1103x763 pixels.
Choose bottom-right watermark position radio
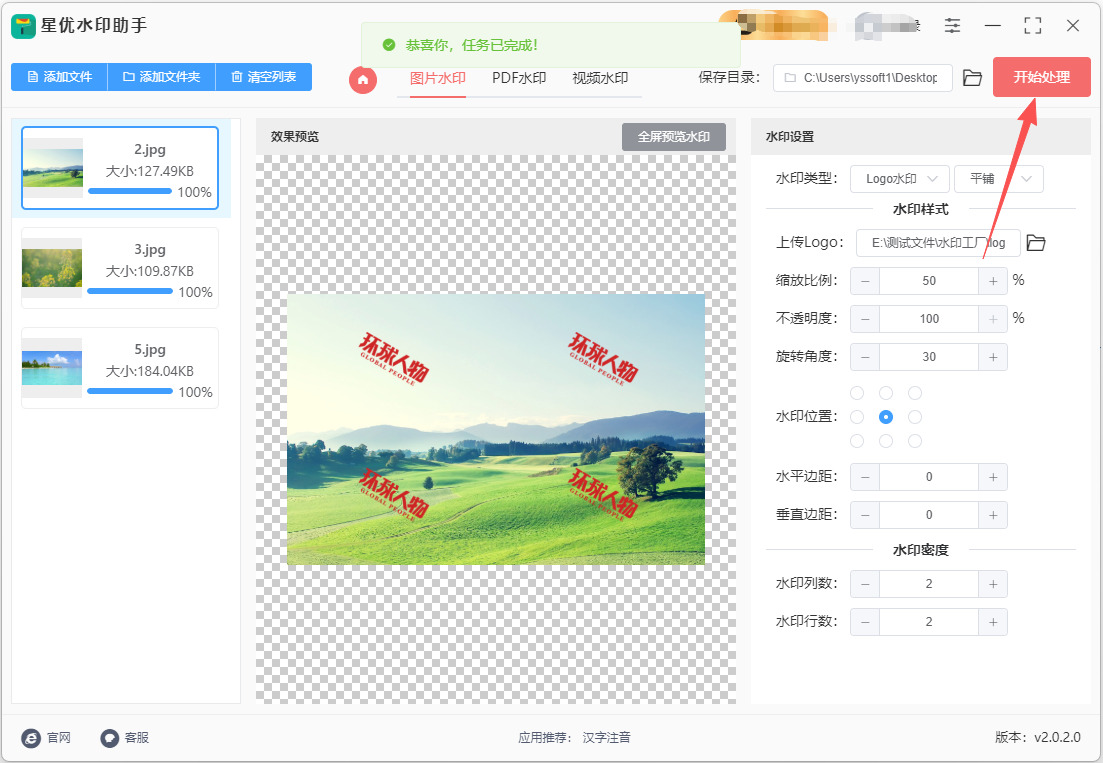pos(915,441)
